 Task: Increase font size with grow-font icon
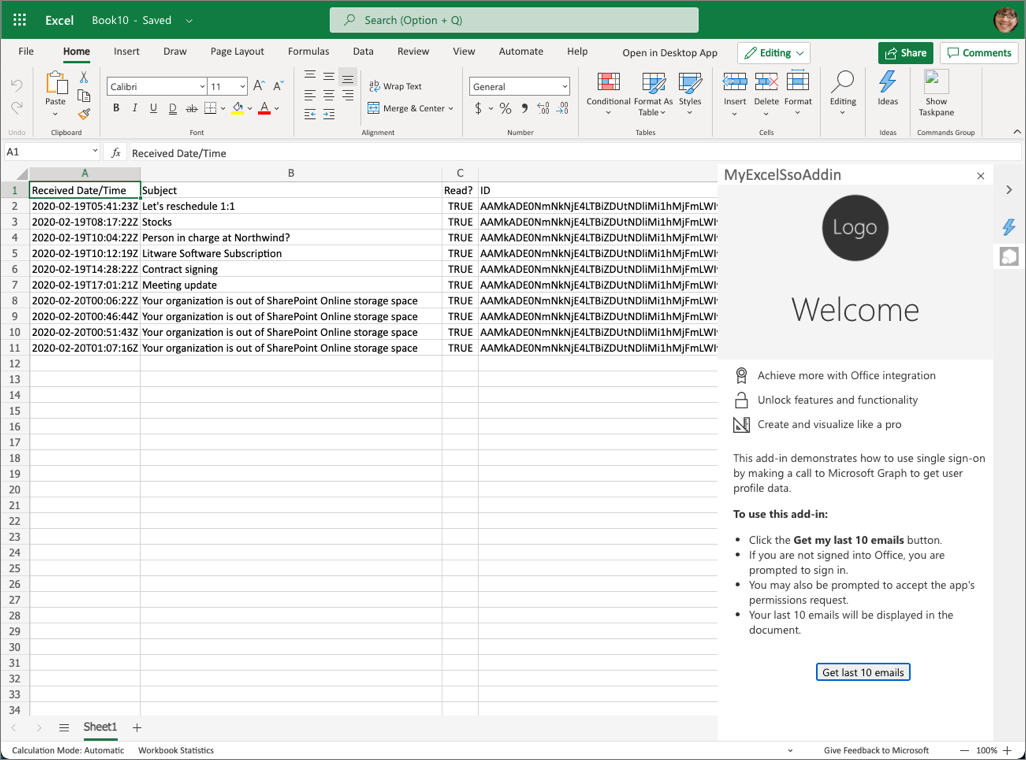(x=259, y=86)
